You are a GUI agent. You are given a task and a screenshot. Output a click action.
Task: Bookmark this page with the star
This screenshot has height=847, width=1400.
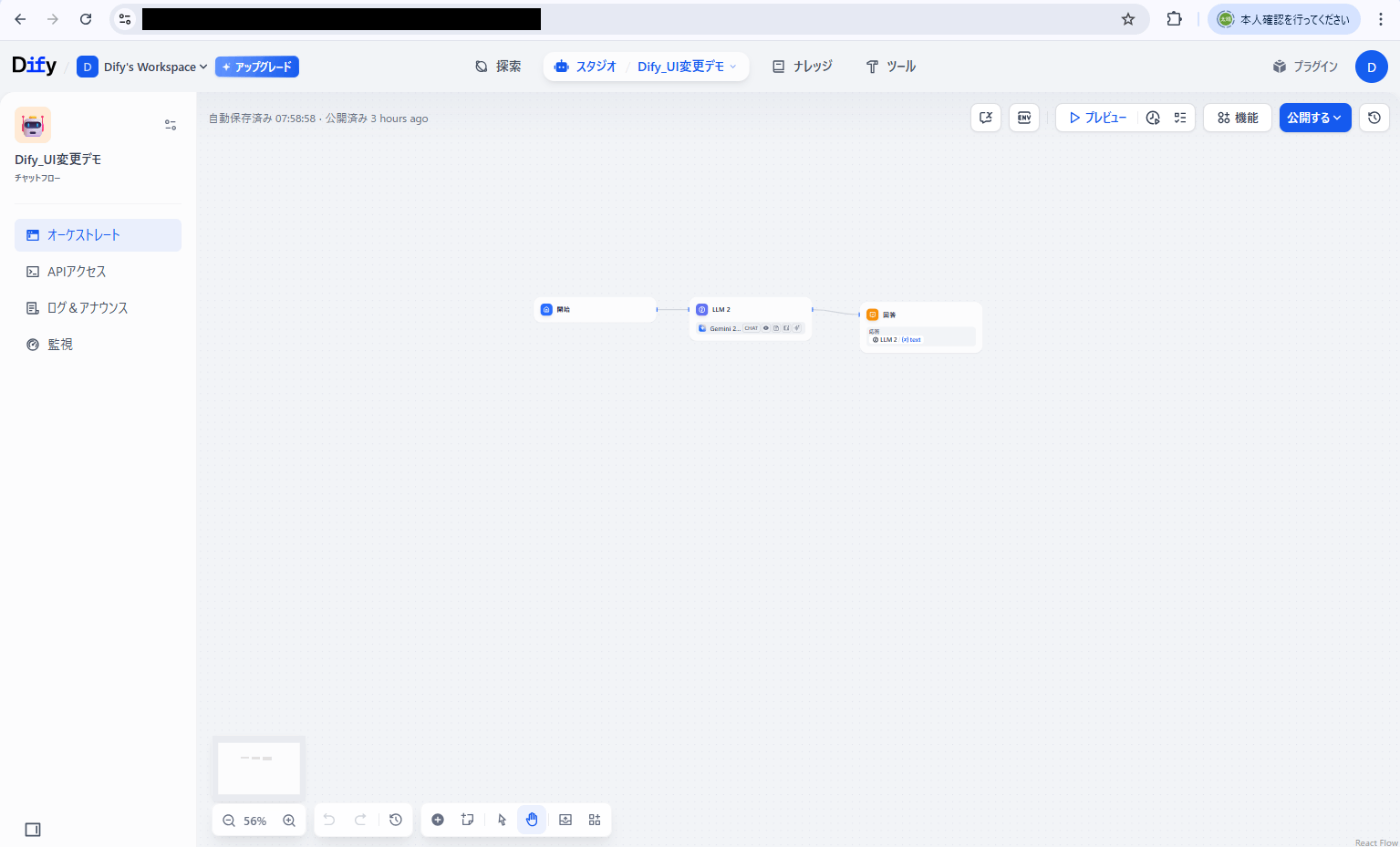point(1128,19)
